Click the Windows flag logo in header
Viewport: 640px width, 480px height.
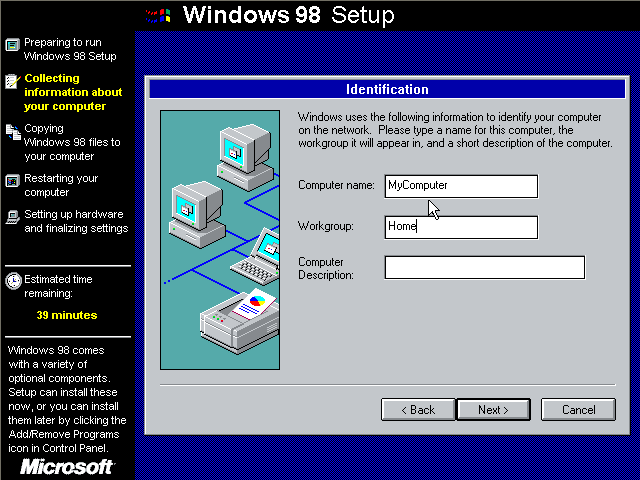158,16
